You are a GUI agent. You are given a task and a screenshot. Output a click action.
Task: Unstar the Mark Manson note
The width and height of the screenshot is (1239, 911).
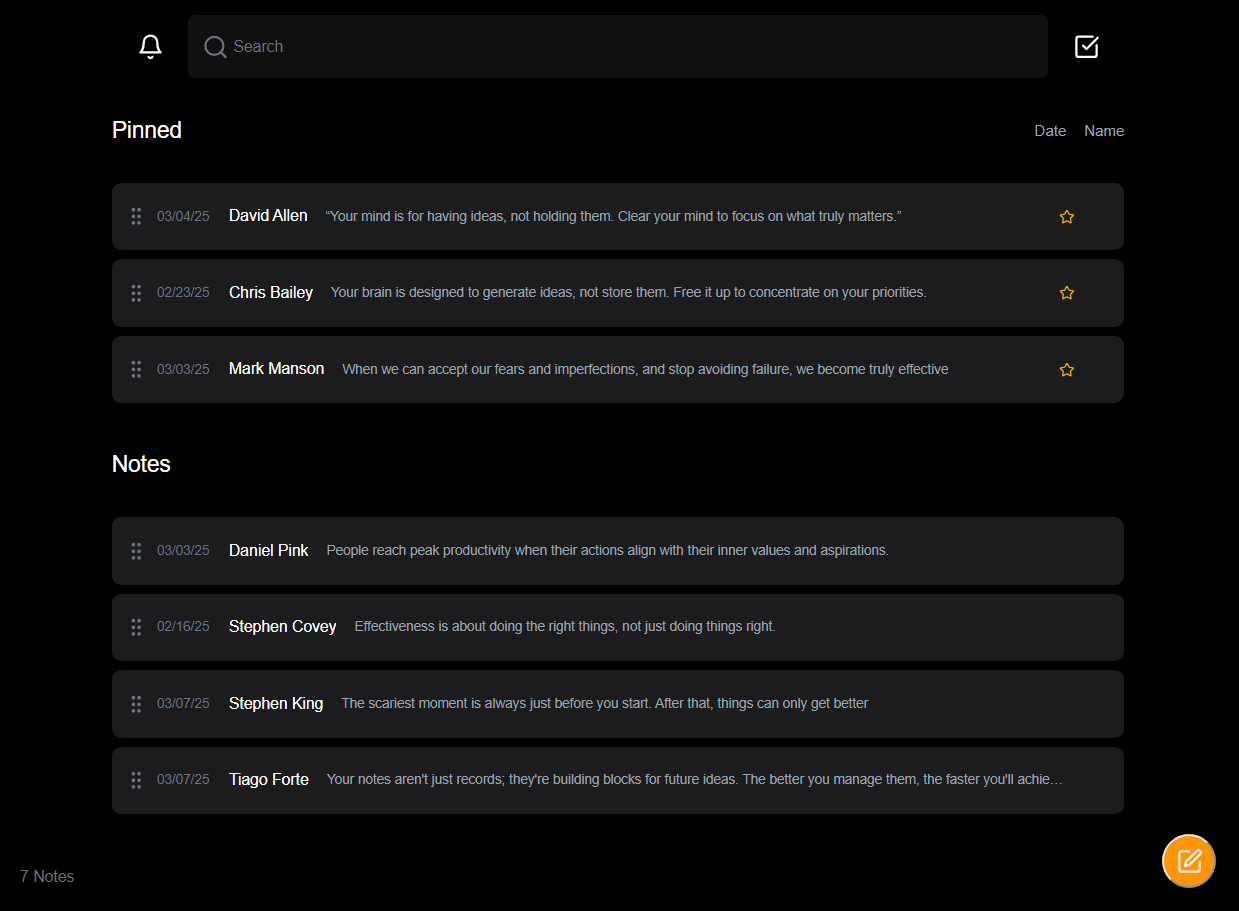click(x=1066, y=370)
